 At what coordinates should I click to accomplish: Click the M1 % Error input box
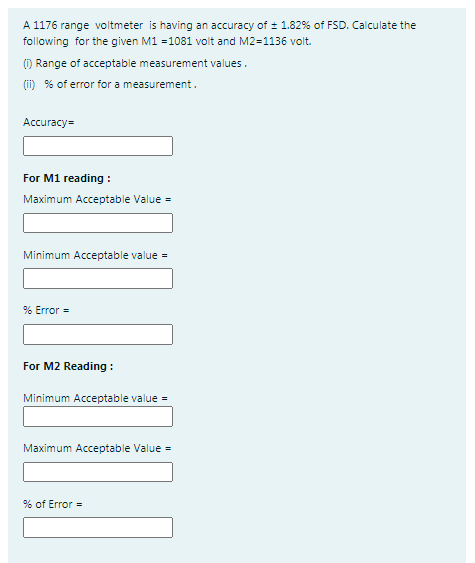(98, 335)
